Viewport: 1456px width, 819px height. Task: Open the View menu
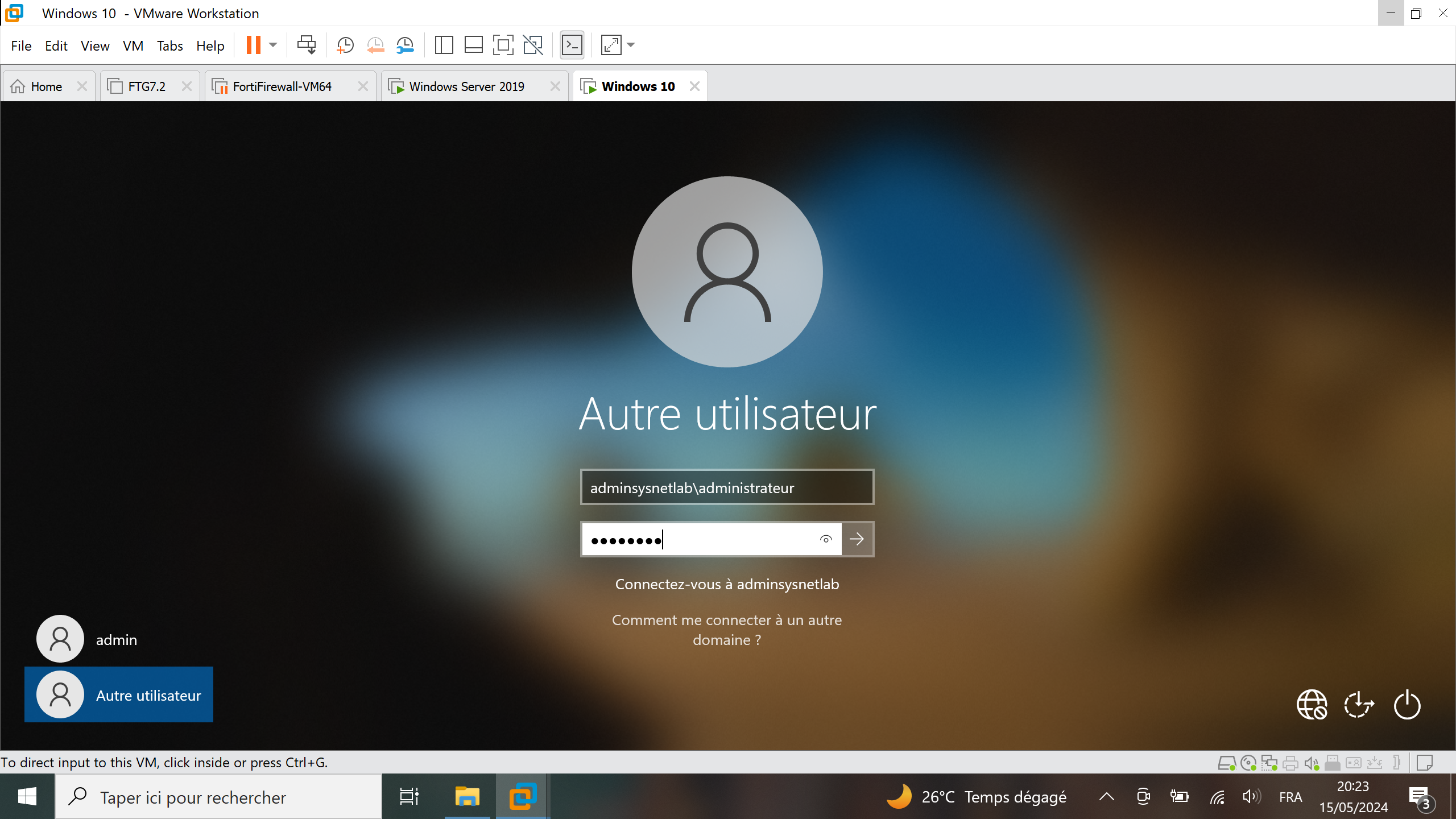[x=95, y=45]
